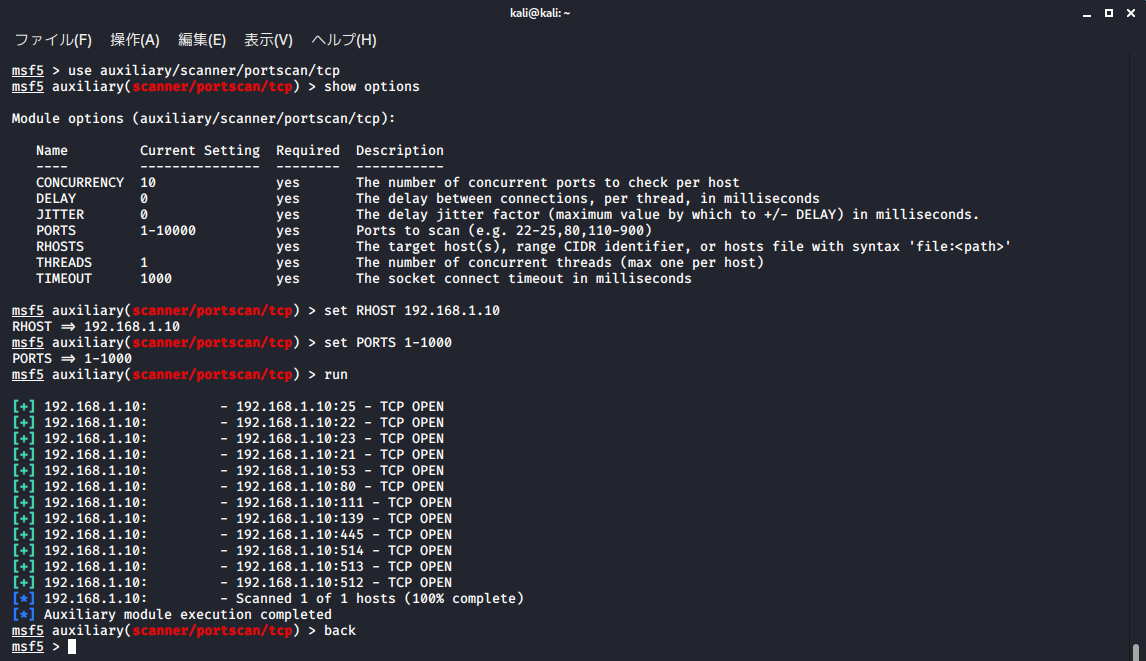The height and width of the screenshot is (661, 1146).
Task: Open the ファイル(F) menu
Action: [53, 40]
